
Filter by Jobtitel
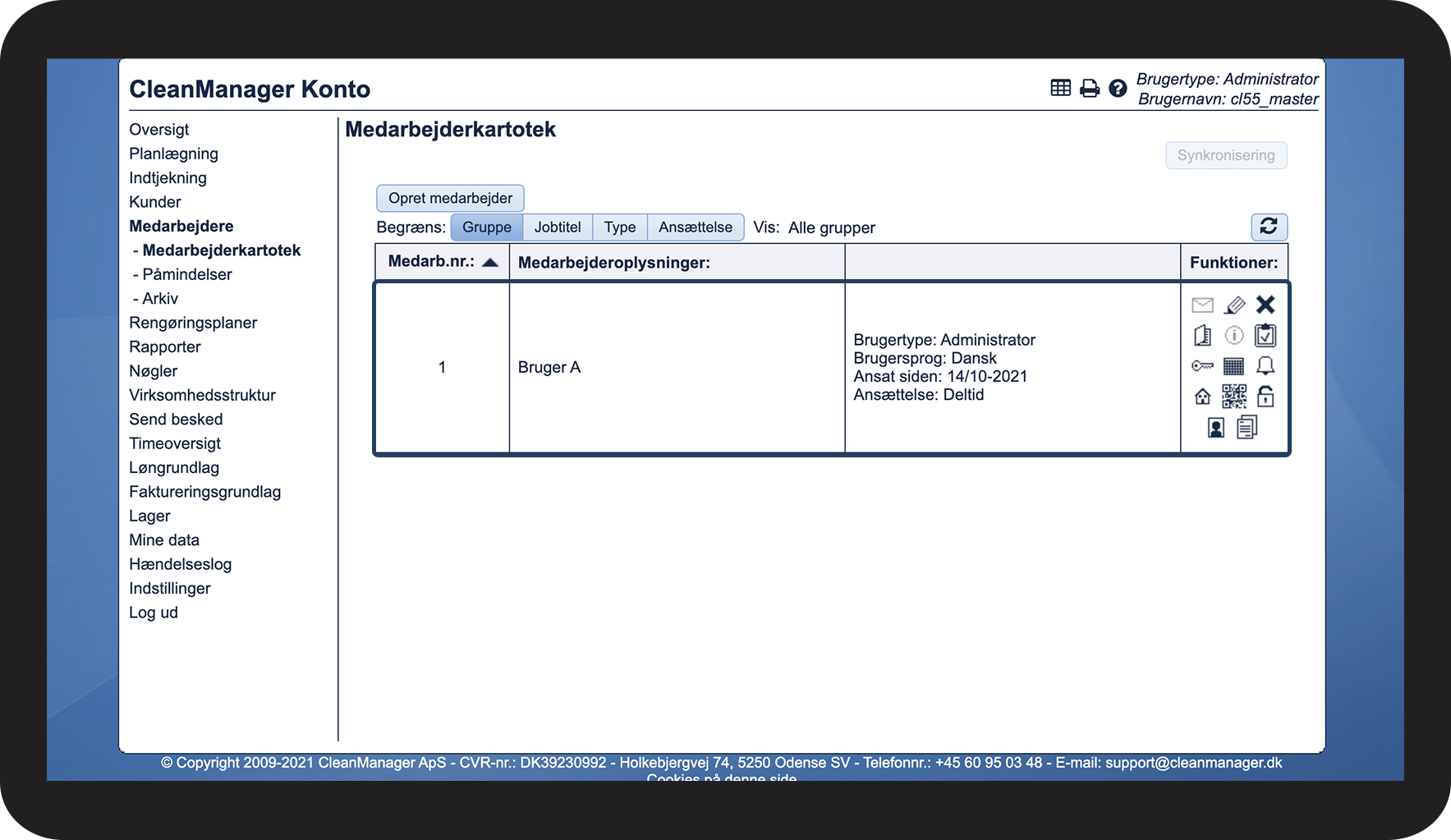558,227
